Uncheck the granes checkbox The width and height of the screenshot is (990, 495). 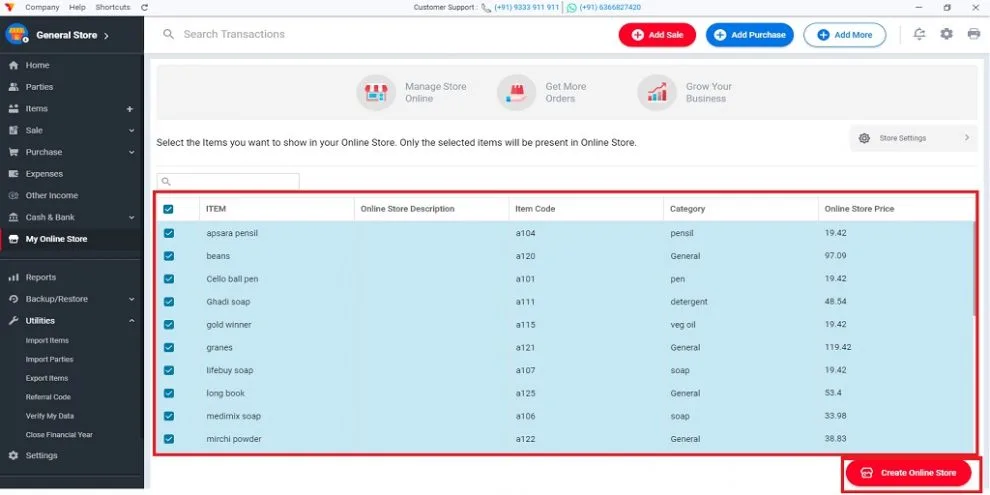point(169,347)
